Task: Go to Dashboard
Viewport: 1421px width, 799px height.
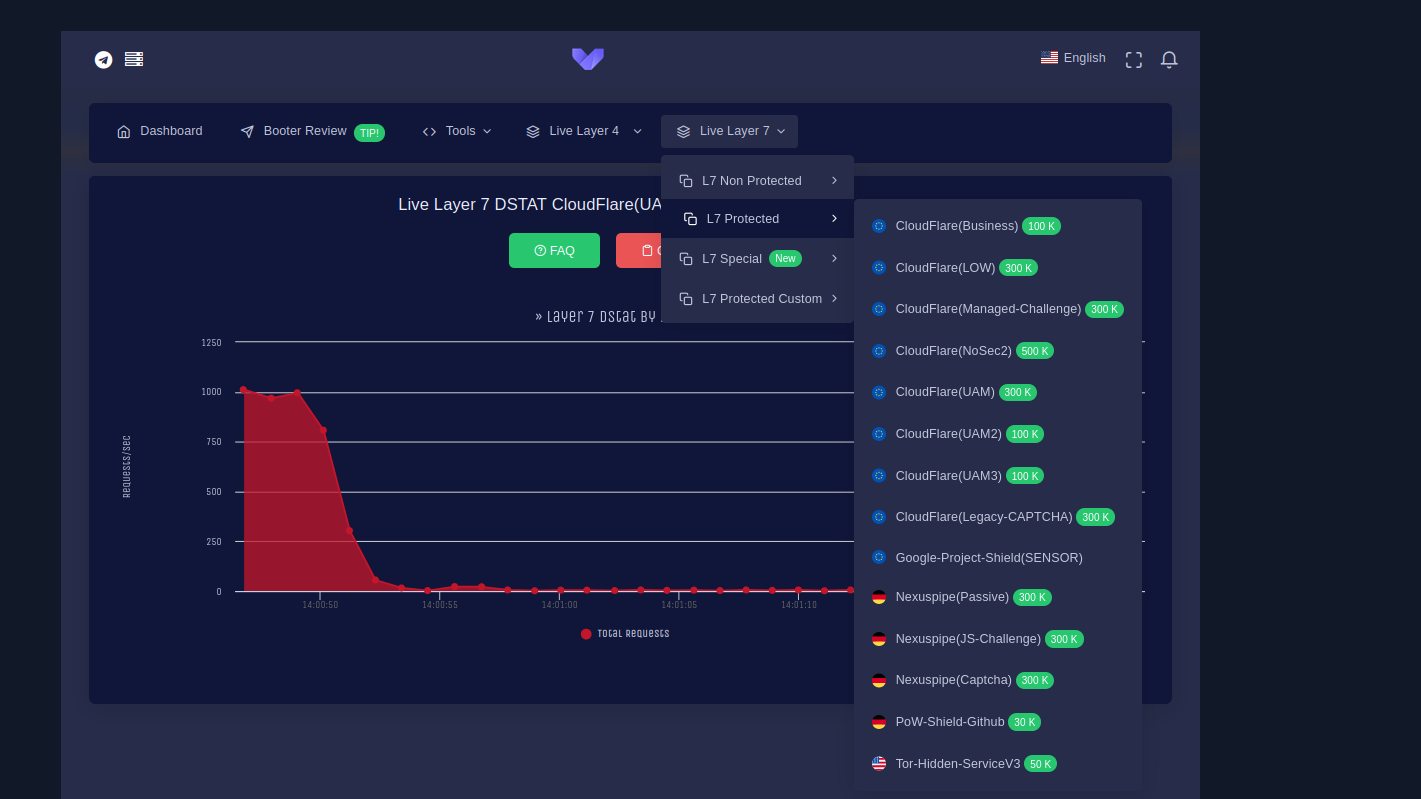Action: [x=160, y=131]
